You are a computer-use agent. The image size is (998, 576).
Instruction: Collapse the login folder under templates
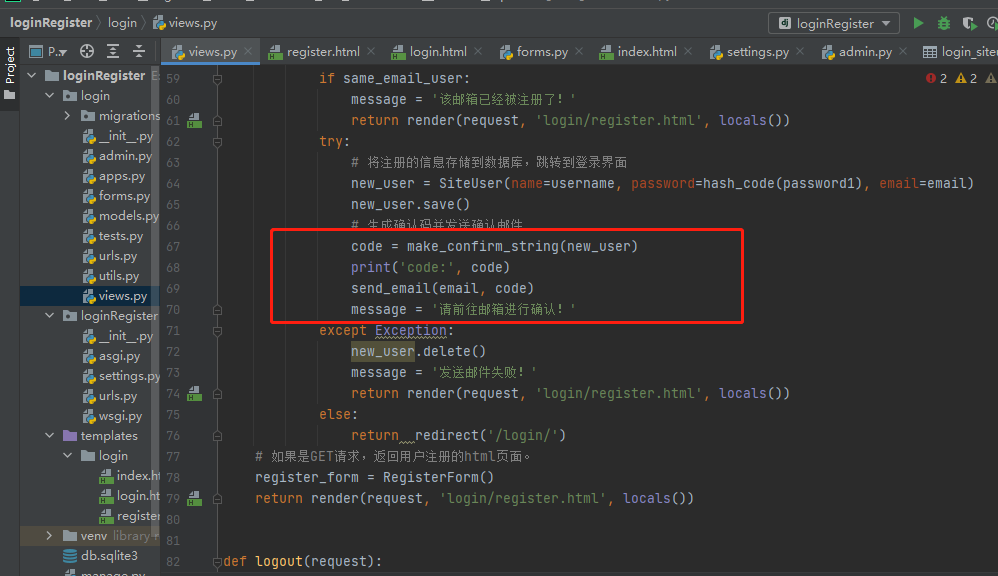click(67, 456)
